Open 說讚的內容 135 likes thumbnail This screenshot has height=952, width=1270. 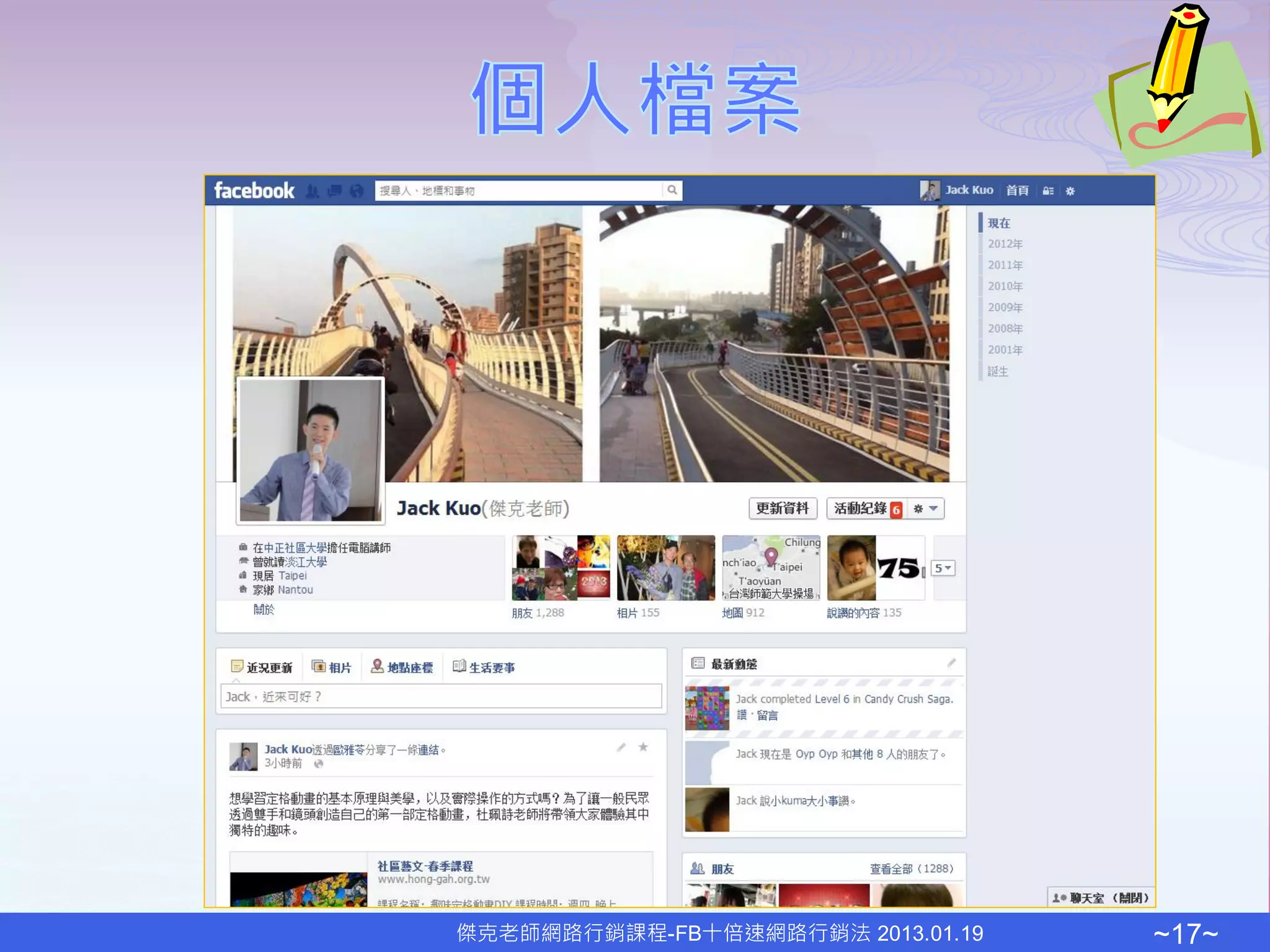(x=876, y=568)
